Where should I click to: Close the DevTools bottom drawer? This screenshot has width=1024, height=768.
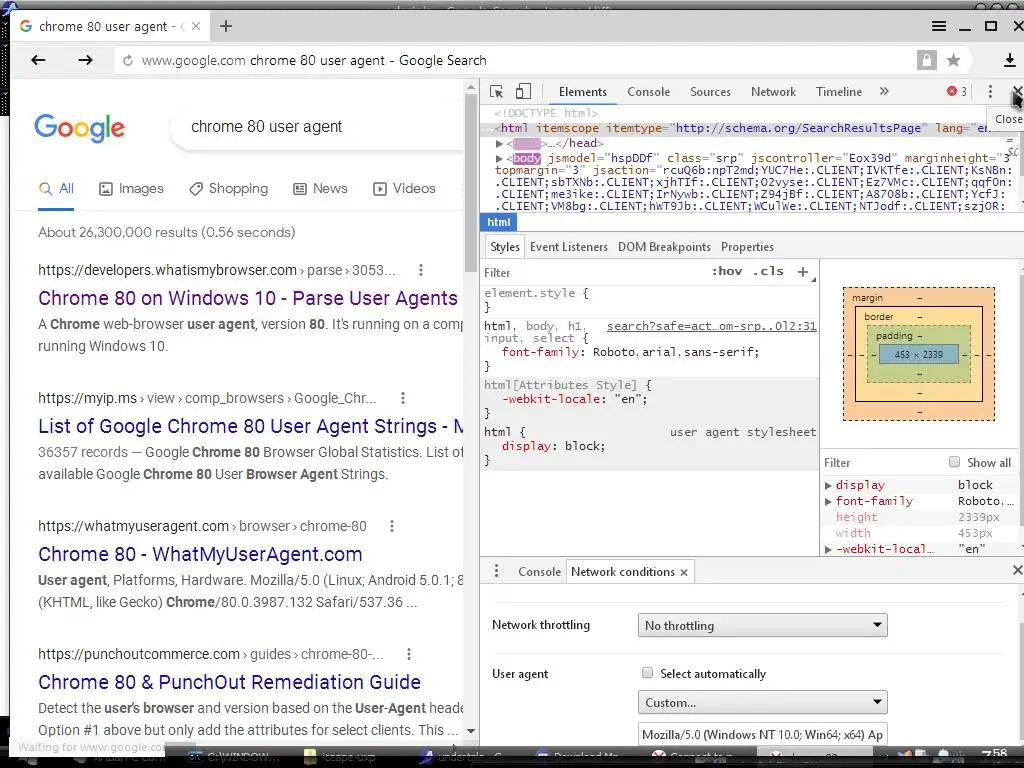(x=1017, y=570)
